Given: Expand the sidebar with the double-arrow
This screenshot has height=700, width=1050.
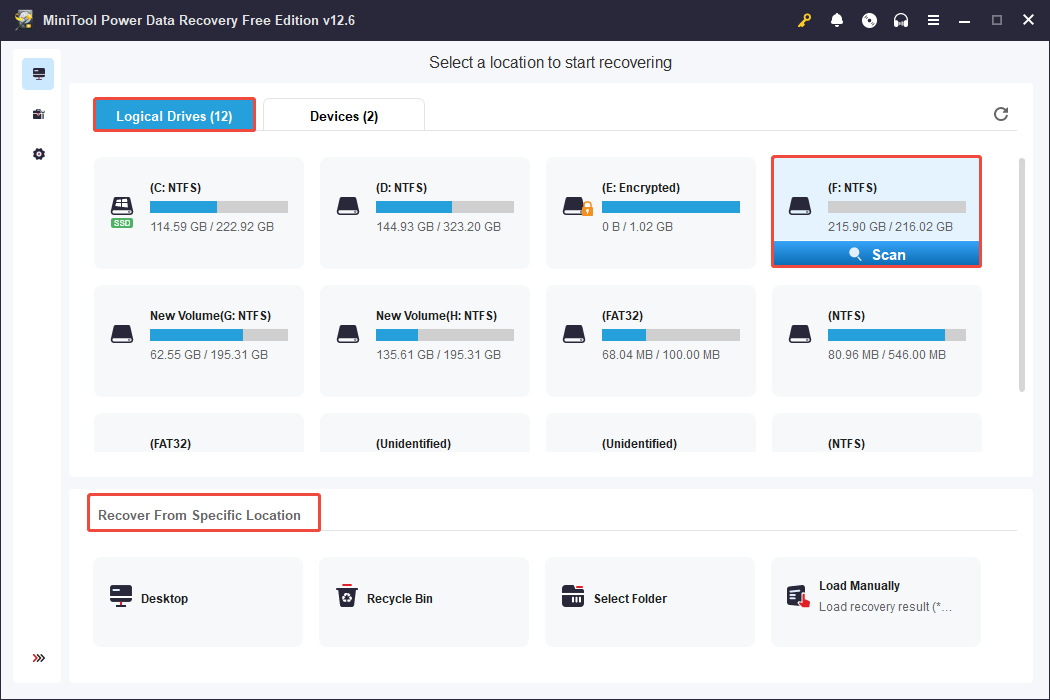Looking at the screenshot, I should pyautogui.click(x=38, y=658).
